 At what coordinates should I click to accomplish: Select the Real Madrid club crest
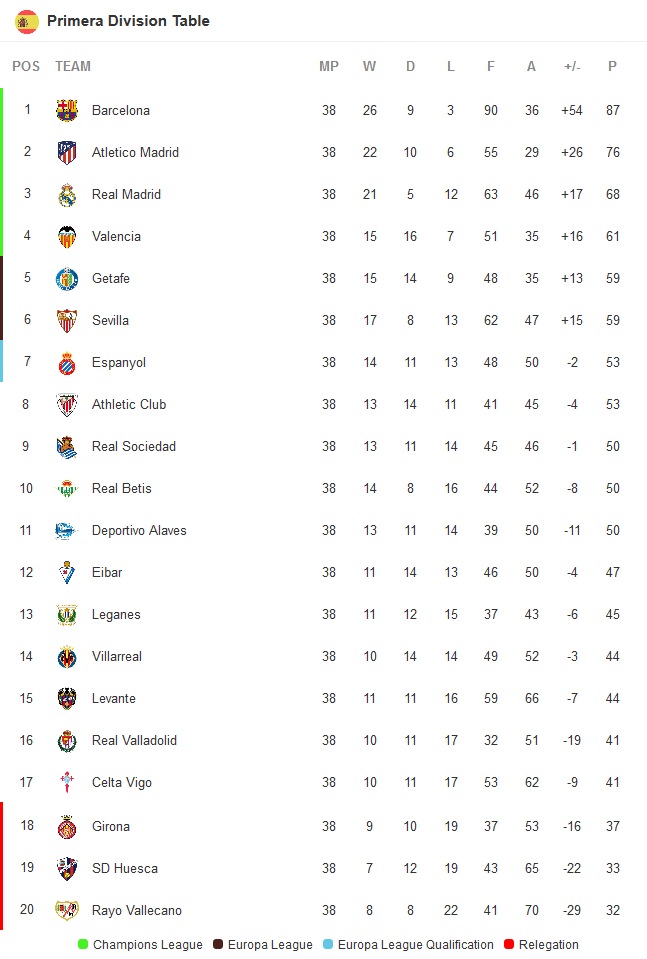pyautogui.click(x=67, y=194)
